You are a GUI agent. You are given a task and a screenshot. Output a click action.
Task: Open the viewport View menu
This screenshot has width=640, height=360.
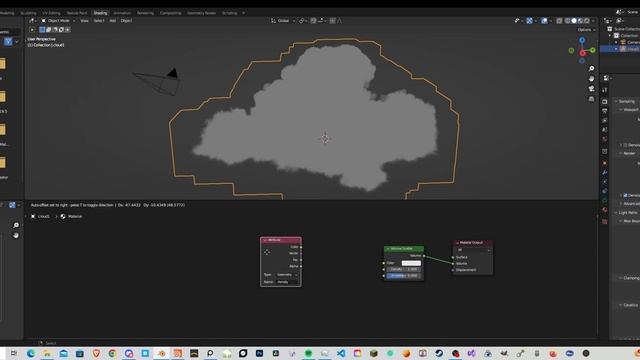84,20
